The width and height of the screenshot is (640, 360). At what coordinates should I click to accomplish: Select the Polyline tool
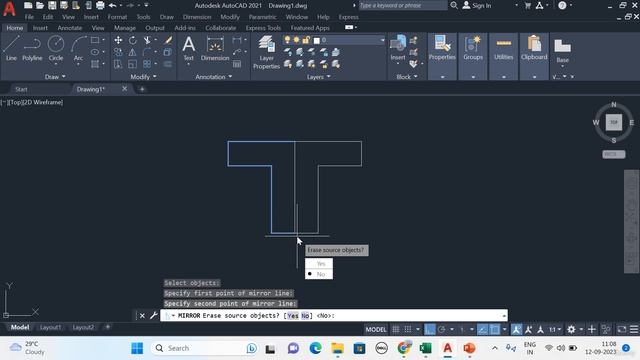tap(32, 48)
